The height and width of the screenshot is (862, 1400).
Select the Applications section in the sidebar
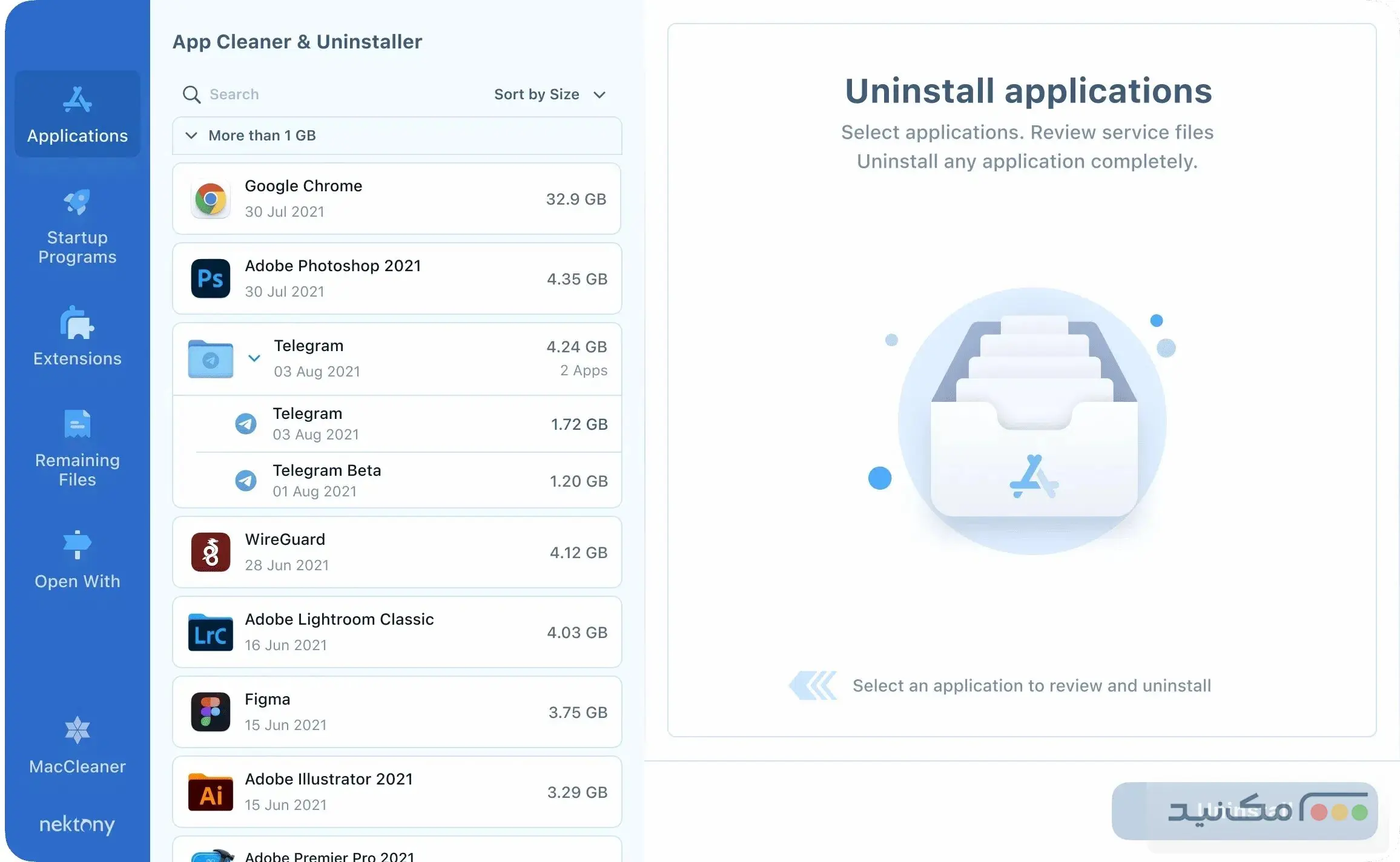[x=77, y=115]
